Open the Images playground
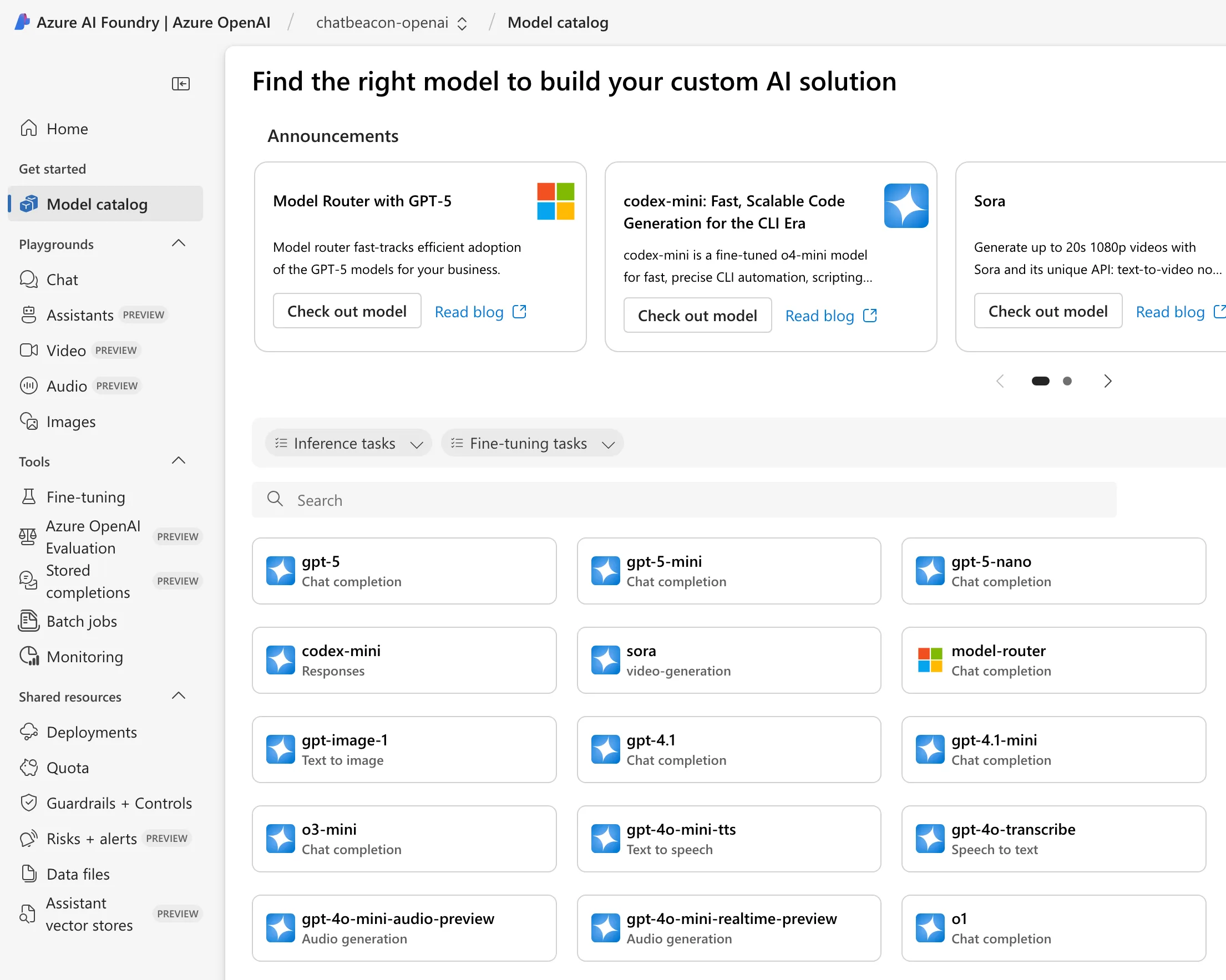This screenshot has width=1226, height=980. click(70, 422)
